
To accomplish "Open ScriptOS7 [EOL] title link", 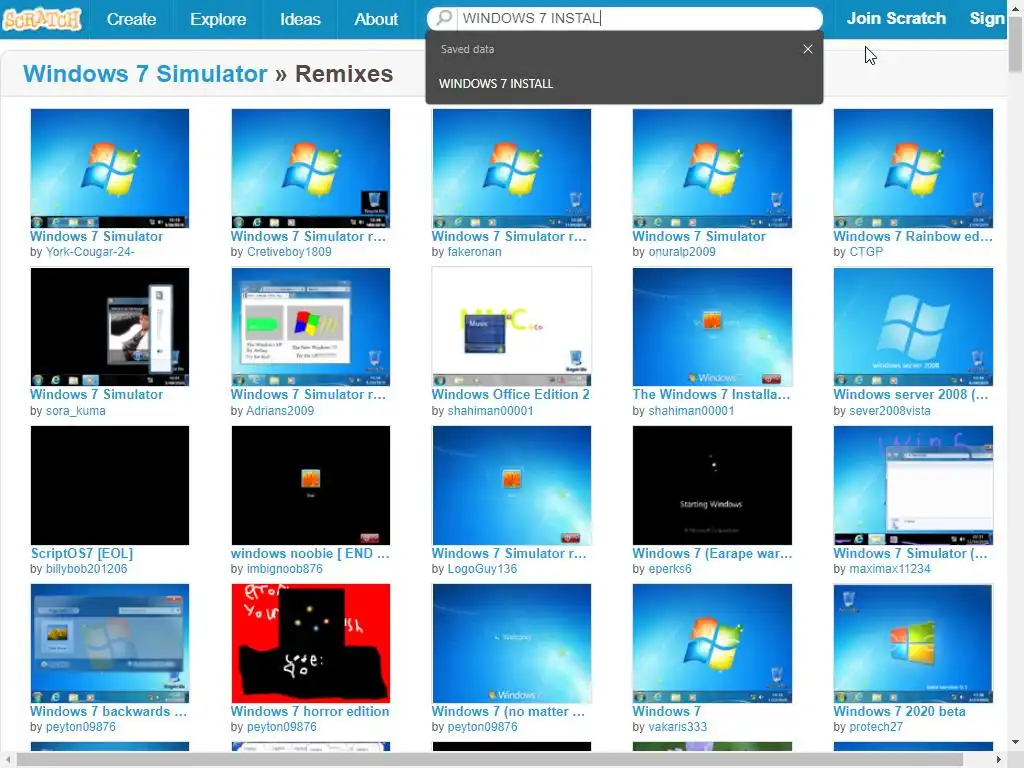I will (x=82, y=553).
